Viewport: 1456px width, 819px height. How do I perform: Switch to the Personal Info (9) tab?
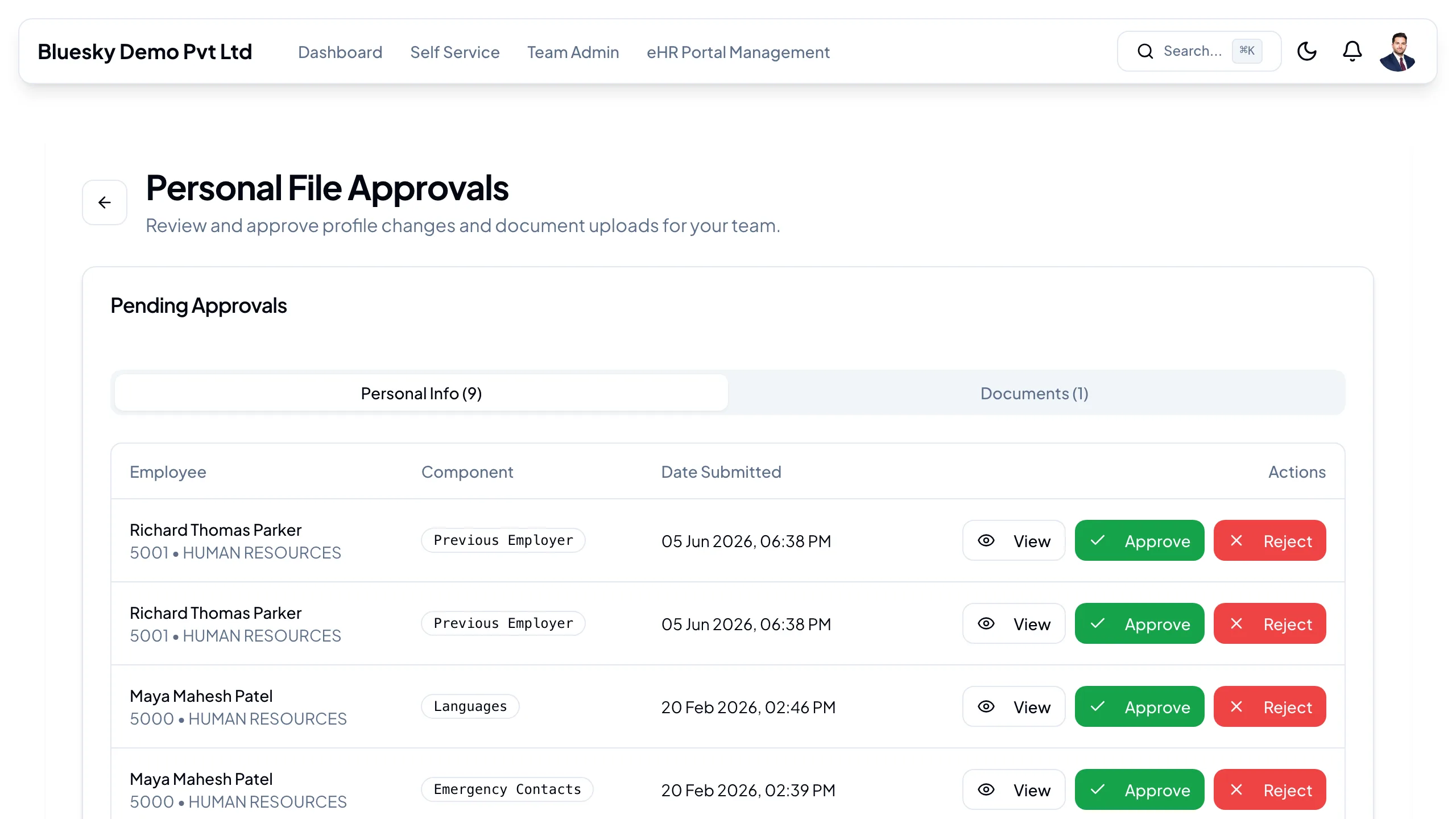coord(421,393)
